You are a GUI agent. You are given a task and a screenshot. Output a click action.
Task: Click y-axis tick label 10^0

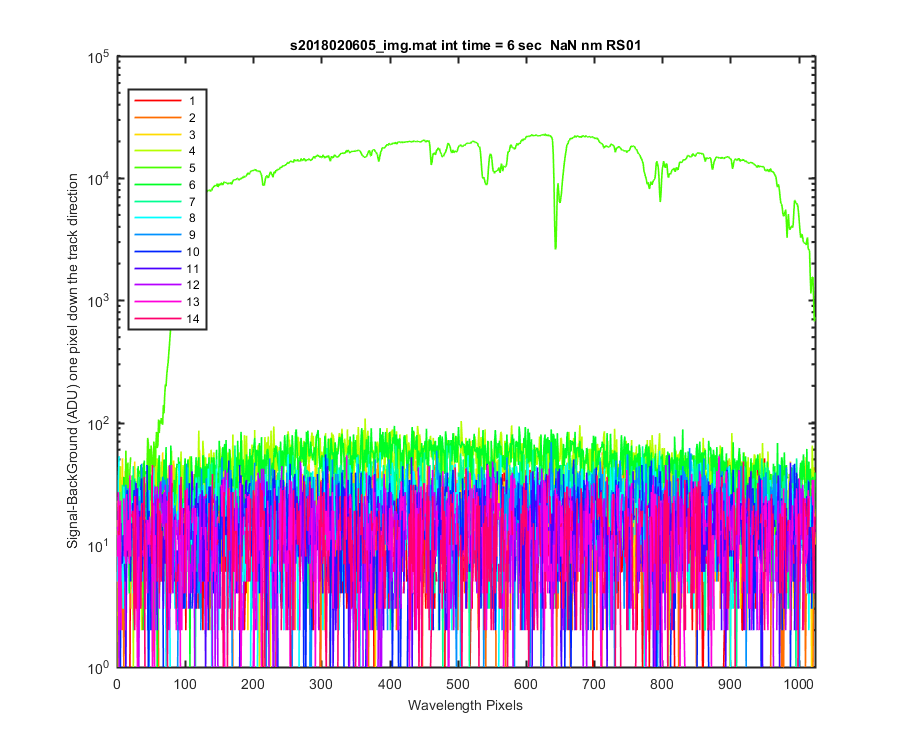pyautogui.click(x=98, y=669)
